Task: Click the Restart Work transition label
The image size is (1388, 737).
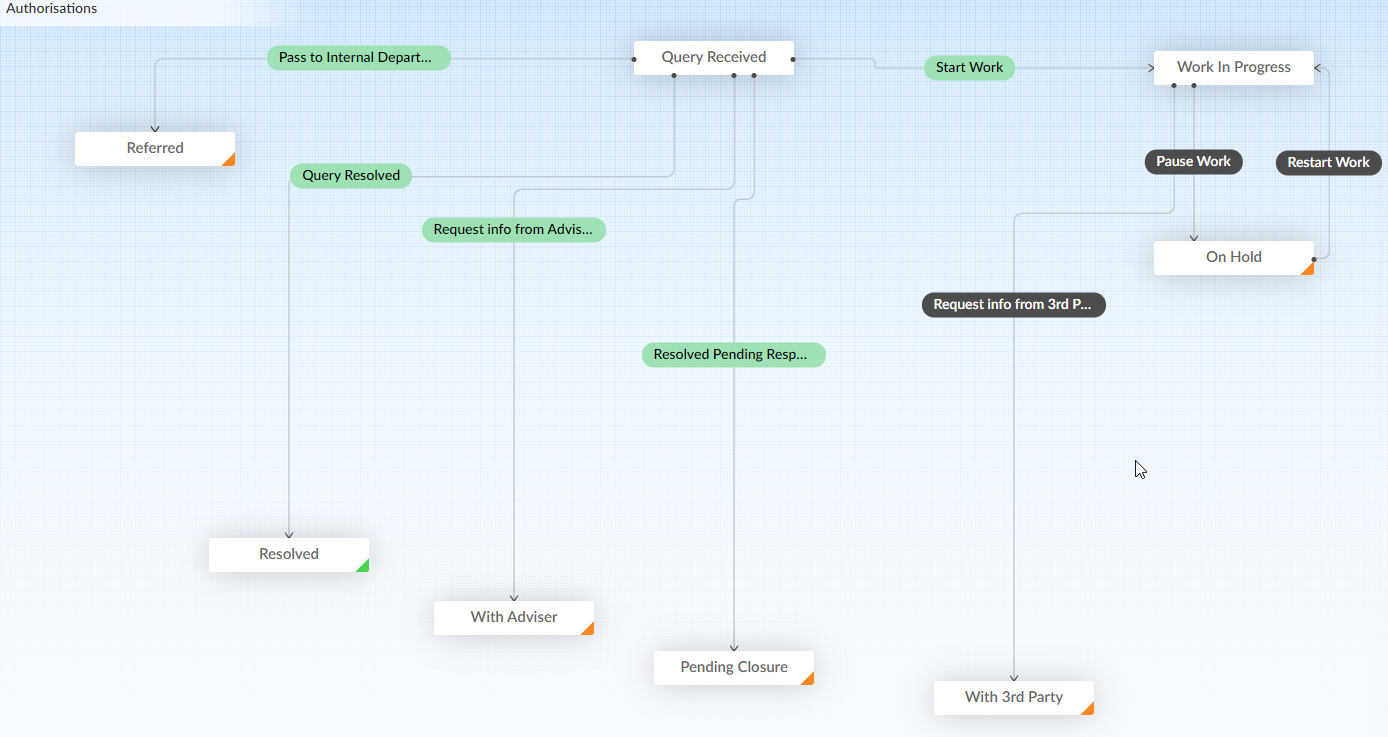Action: [1329, 163]
